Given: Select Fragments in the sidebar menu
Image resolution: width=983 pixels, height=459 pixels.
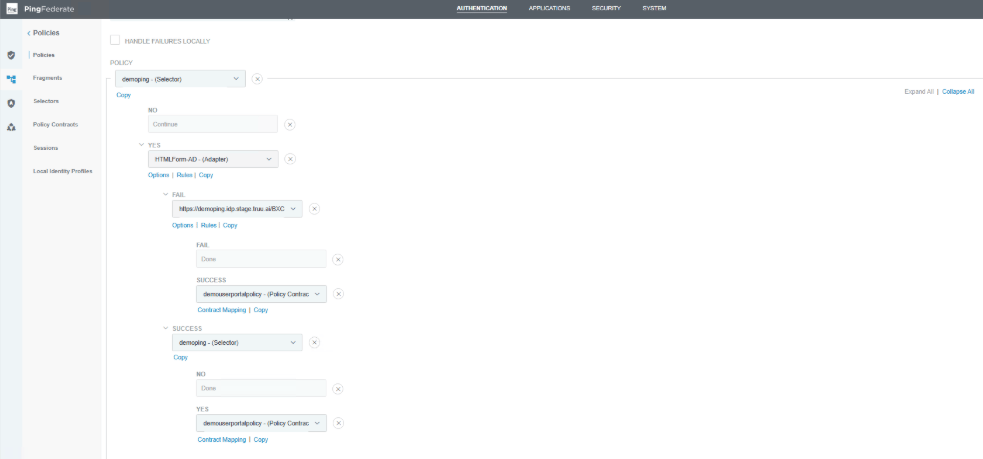Looking at the screenshot, I should 48,78.
